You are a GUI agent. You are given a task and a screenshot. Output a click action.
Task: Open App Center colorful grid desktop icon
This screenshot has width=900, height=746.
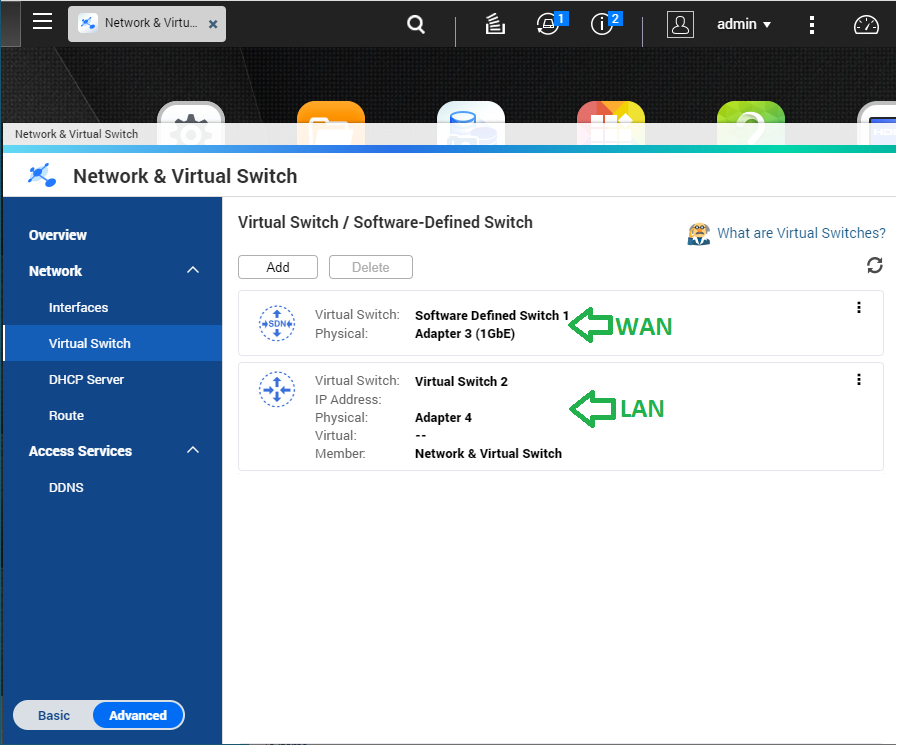pyautogui.click(x=611, y=123)
